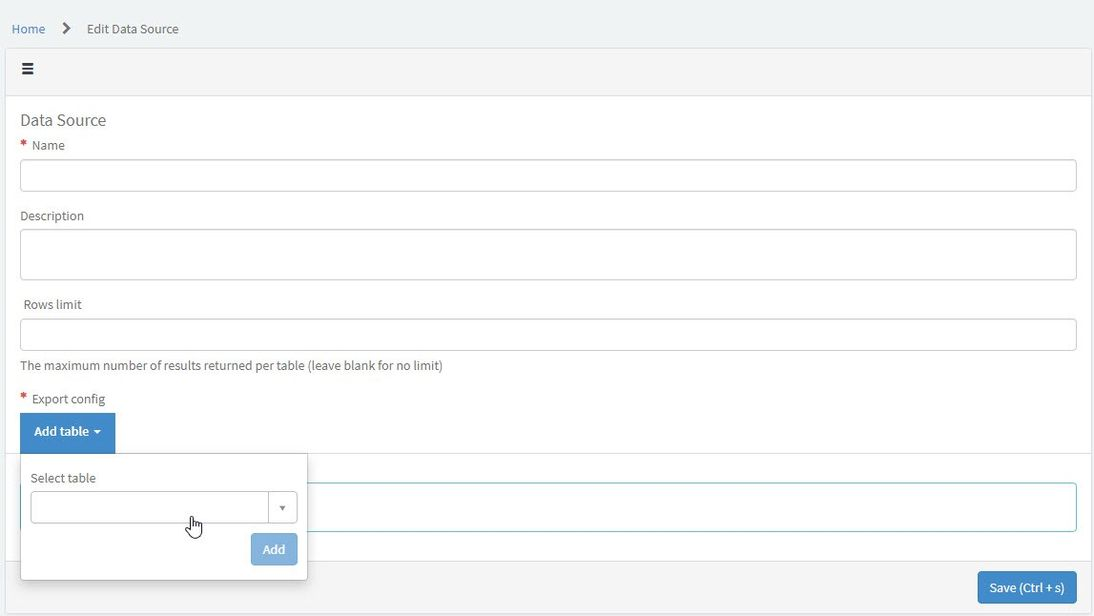
Task: Click the Export config label
Action: [x=68, y=399]
